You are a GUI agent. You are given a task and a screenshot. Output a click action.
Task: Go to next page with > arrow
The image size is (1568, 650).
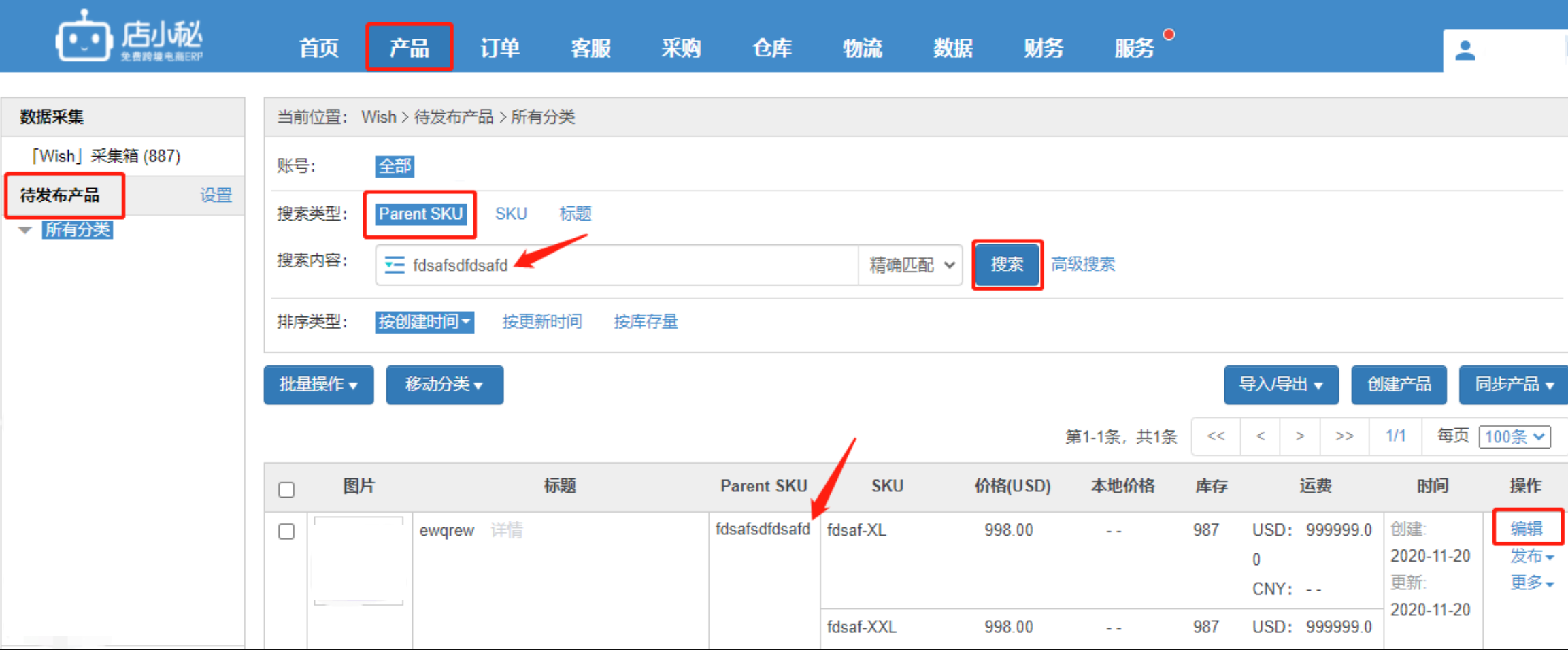[1299, 436]
